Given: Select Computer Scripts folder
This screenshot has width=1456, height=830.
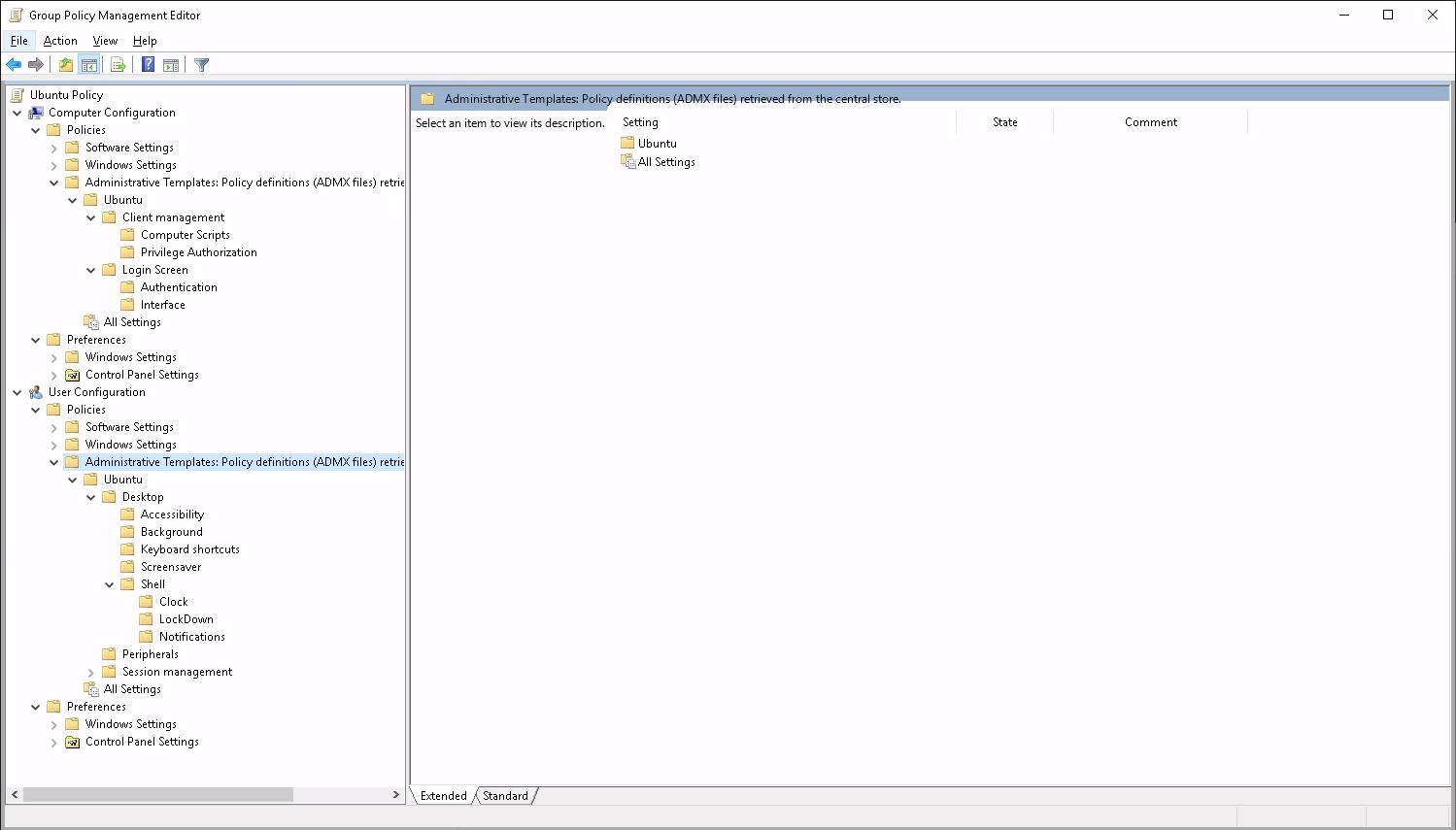Looking at the screenshot, I should click(x=186, y=235).
